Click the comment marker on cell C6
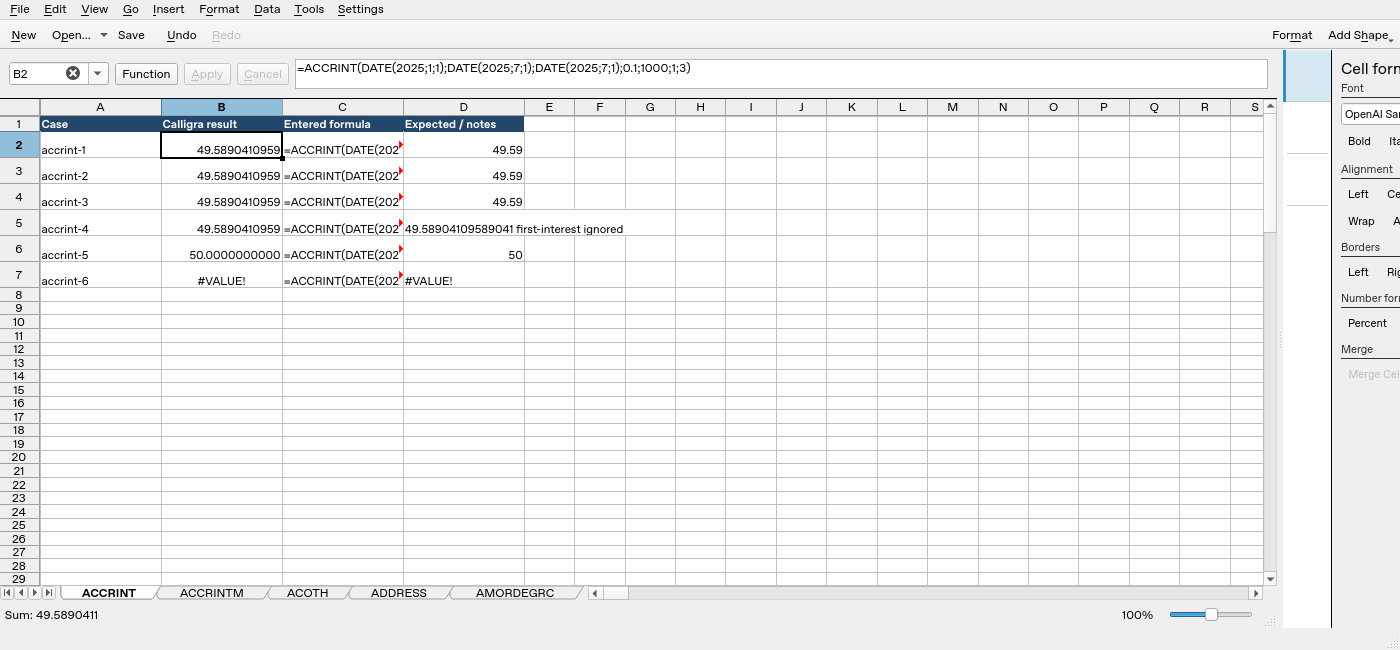 pyautogui.click(x=401, y=248)
